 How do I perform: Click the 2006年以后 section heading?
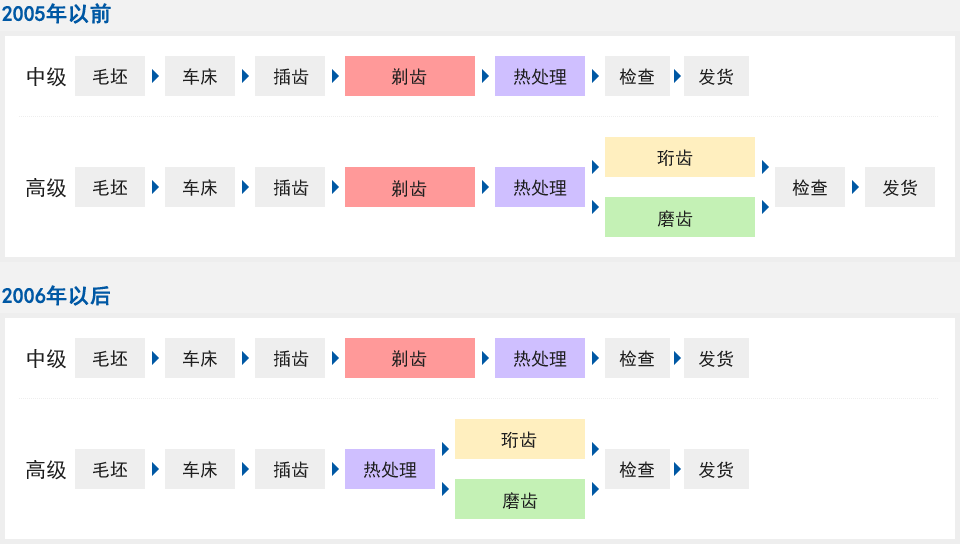[56, 296]
